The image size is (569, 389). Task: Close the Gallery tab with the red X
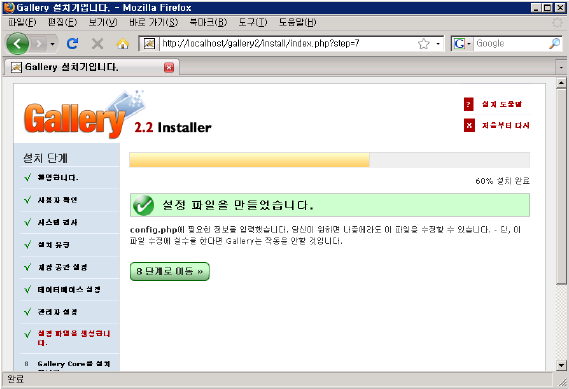[x=169, y=67]
